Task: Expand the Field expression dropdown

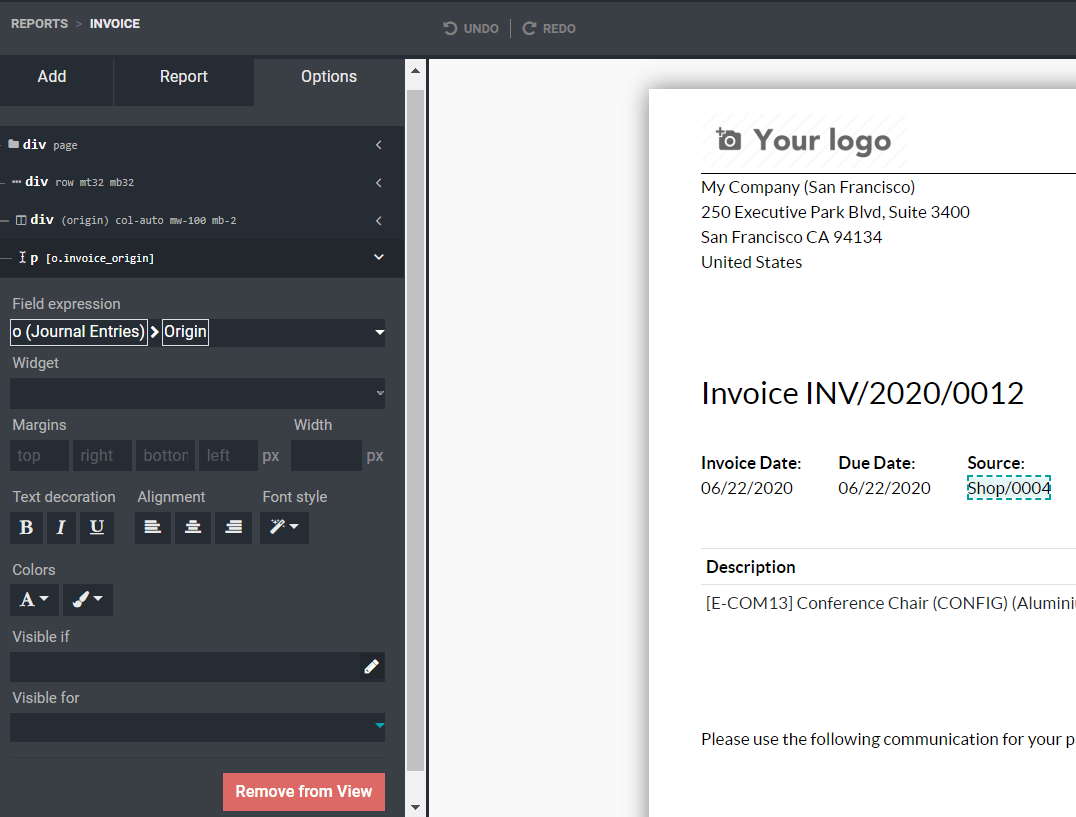Action: (379, 332)
